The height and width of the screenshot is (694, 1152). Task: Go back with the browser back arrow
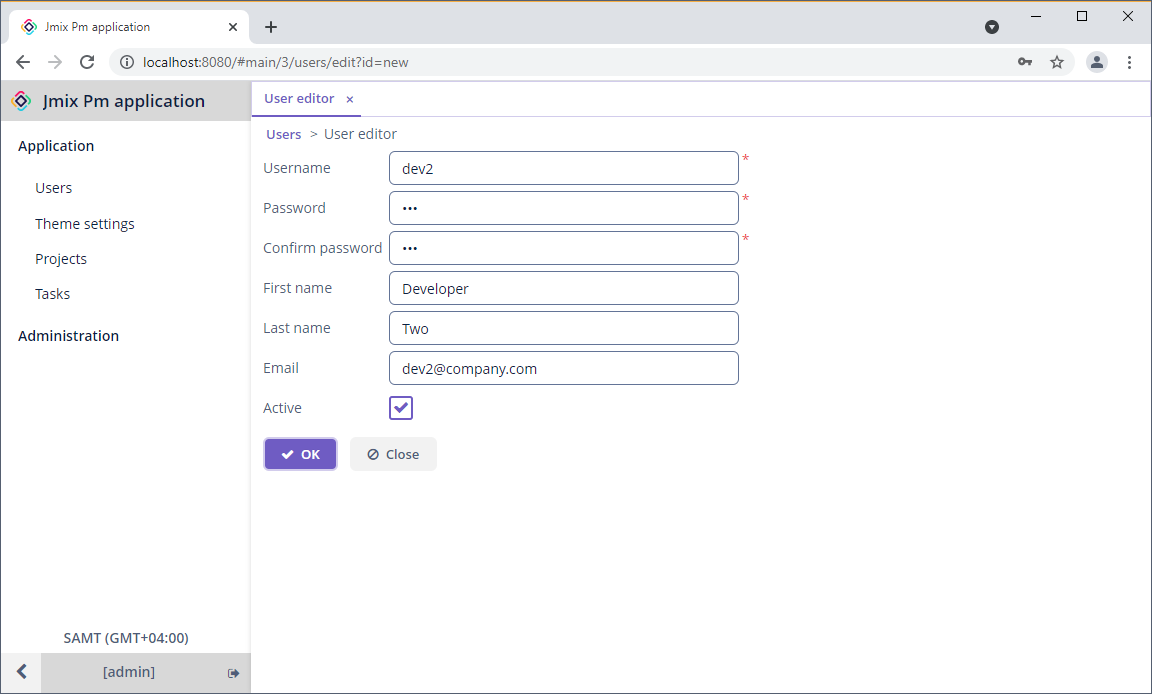pos(23,62)
